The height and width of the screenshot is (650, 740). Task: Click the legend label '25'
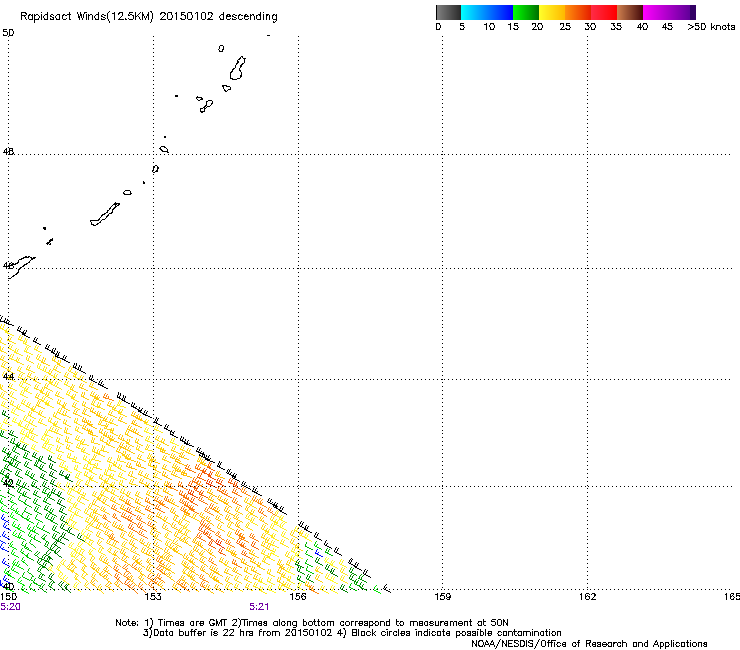coord(565,27)
